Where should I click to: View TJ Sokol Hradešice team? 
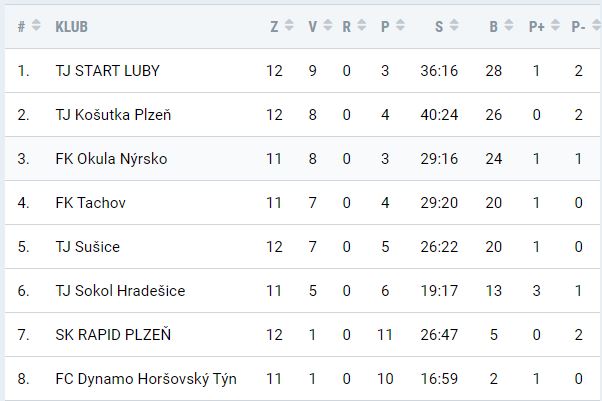pos(120,291)
